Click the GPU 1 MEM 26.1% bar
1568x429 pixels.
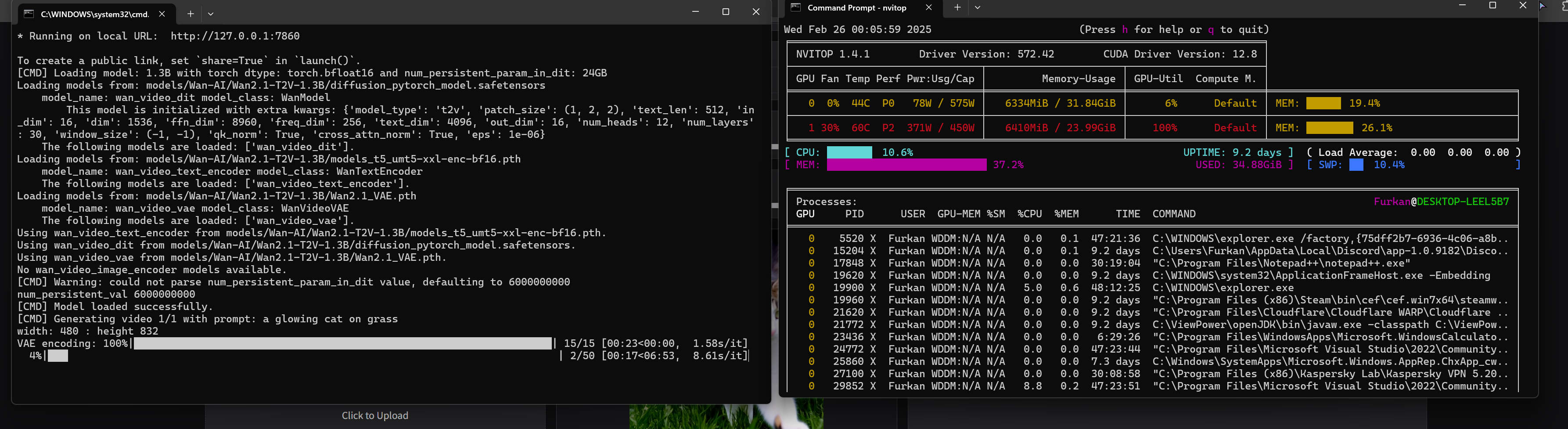1329,128
